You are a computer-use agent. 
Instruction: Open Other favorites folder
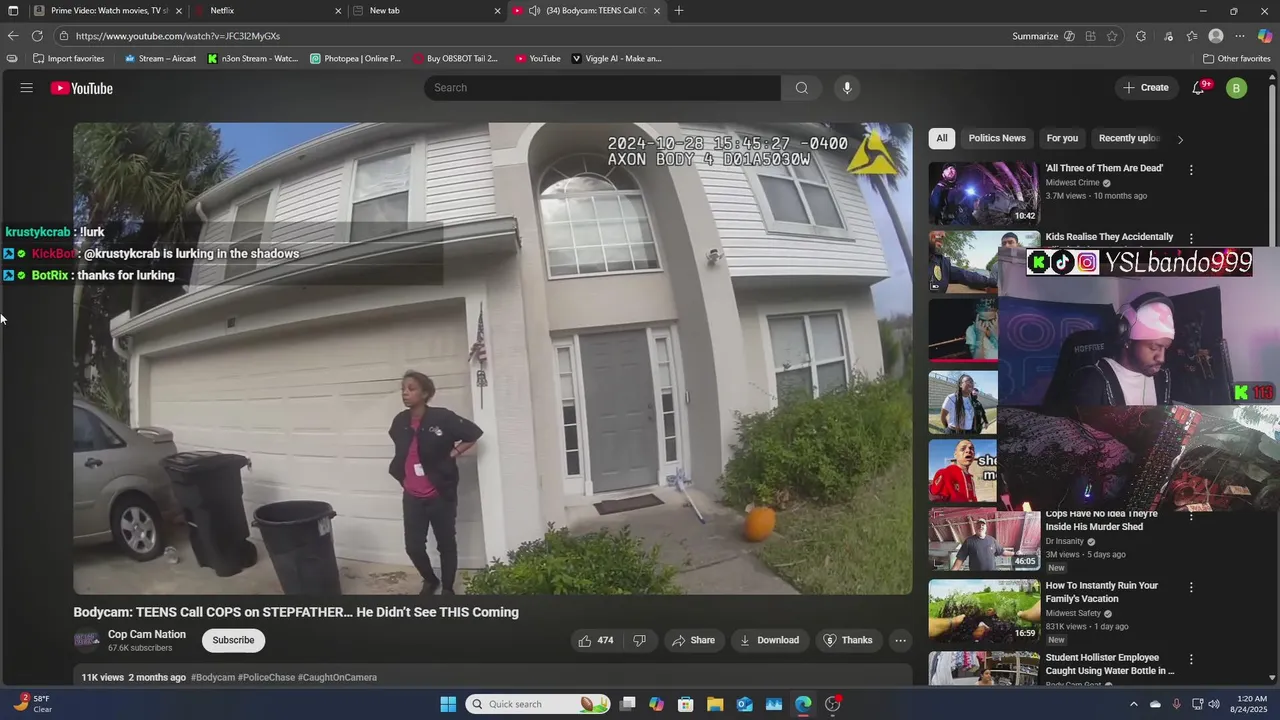[1236, 59]
